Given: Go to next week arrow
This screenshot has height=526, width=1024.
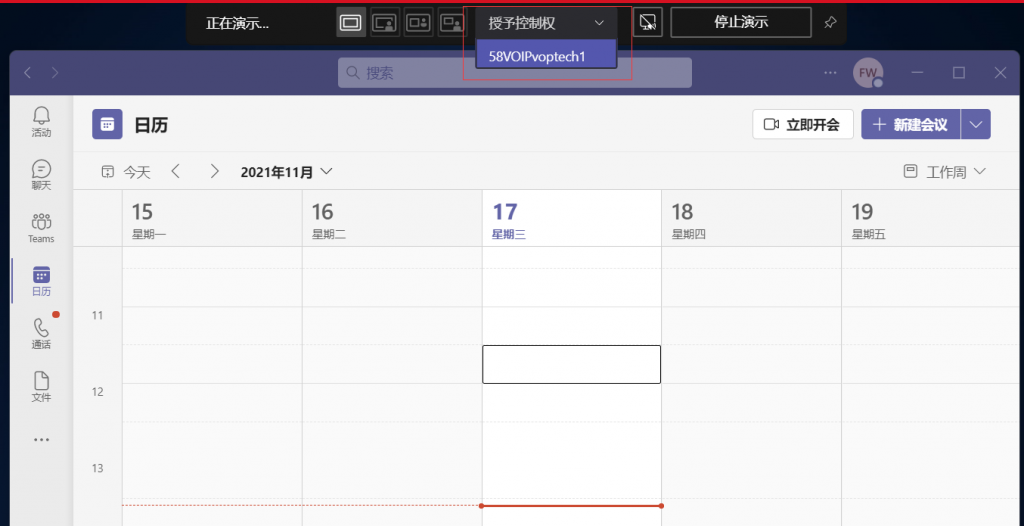Looking at the screenshot, I should [214, 172].
